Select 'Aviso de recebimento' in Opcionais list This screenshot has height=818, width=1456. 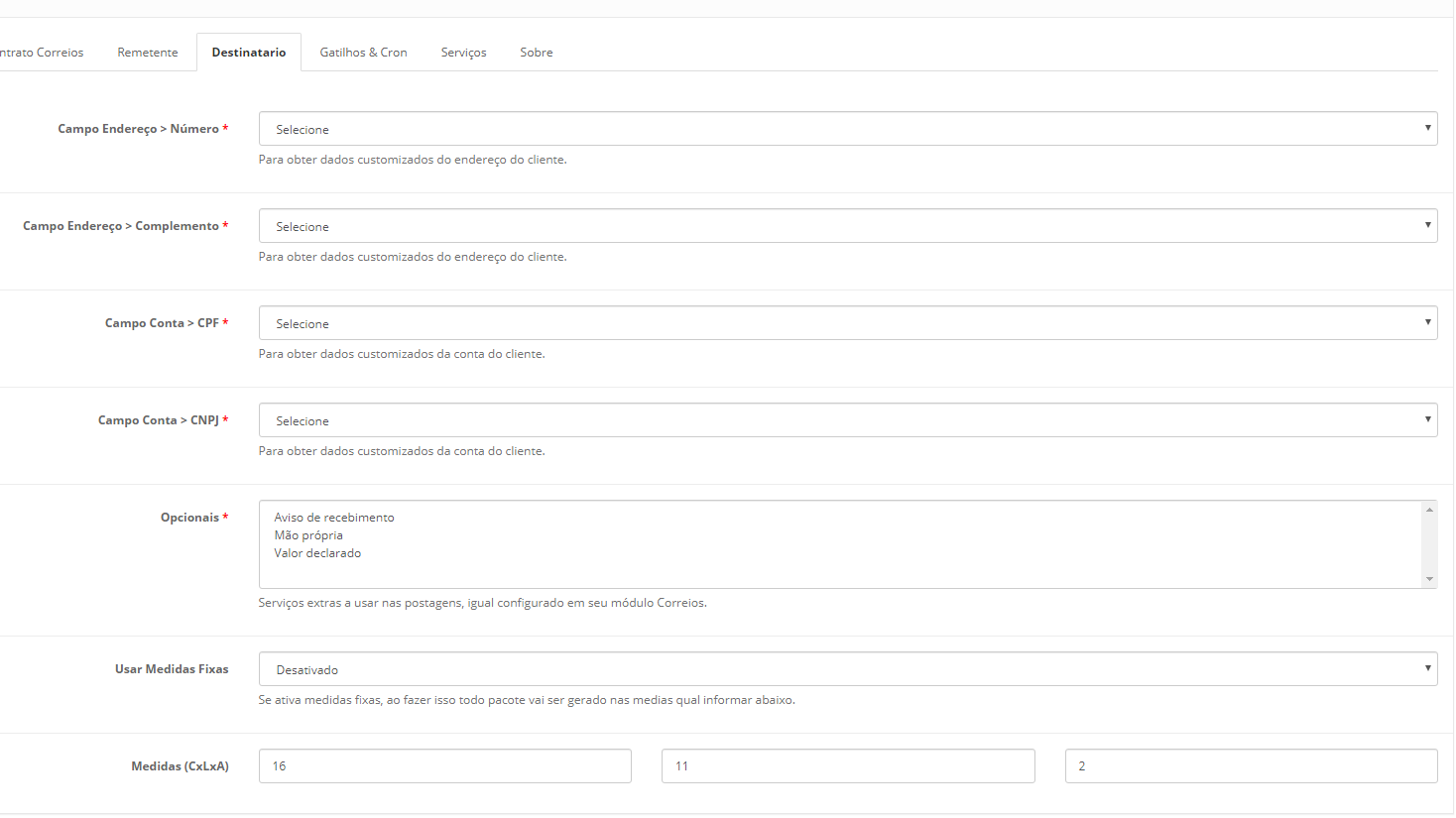pos(334,518)
